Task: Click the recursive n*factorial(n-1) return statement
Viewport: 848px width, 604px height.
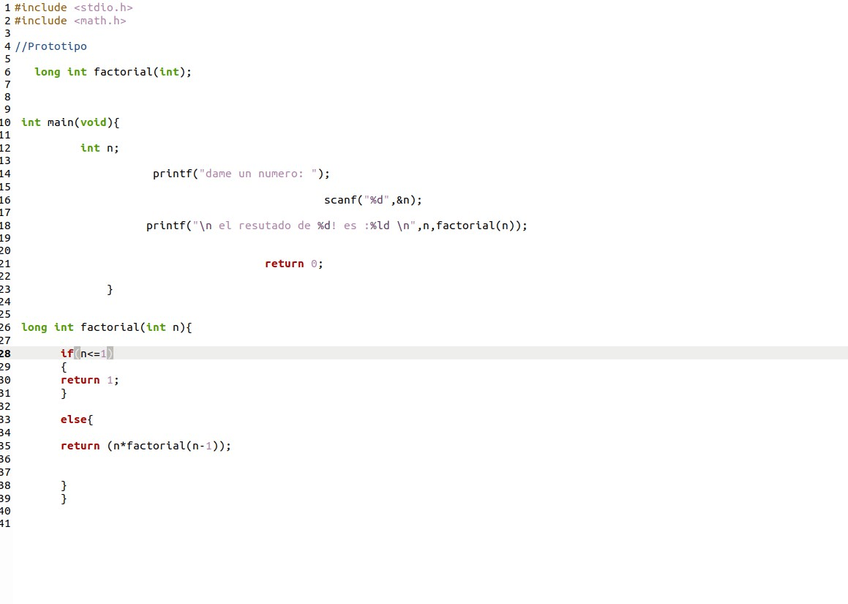Action: [x=146, y=446]
